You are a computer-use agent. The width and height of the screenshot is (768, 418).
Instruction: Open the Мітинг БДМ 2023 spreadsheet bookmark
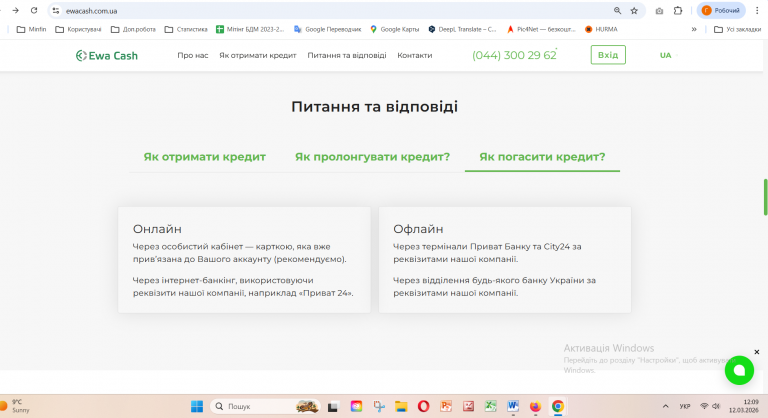[250, 29]
